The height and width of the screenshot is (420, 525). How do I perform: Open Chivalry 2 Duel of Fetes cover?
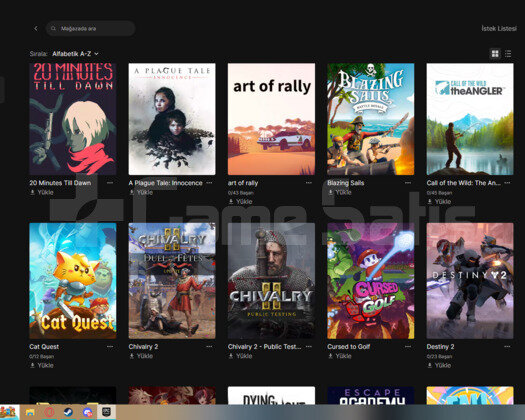[172, 281]
